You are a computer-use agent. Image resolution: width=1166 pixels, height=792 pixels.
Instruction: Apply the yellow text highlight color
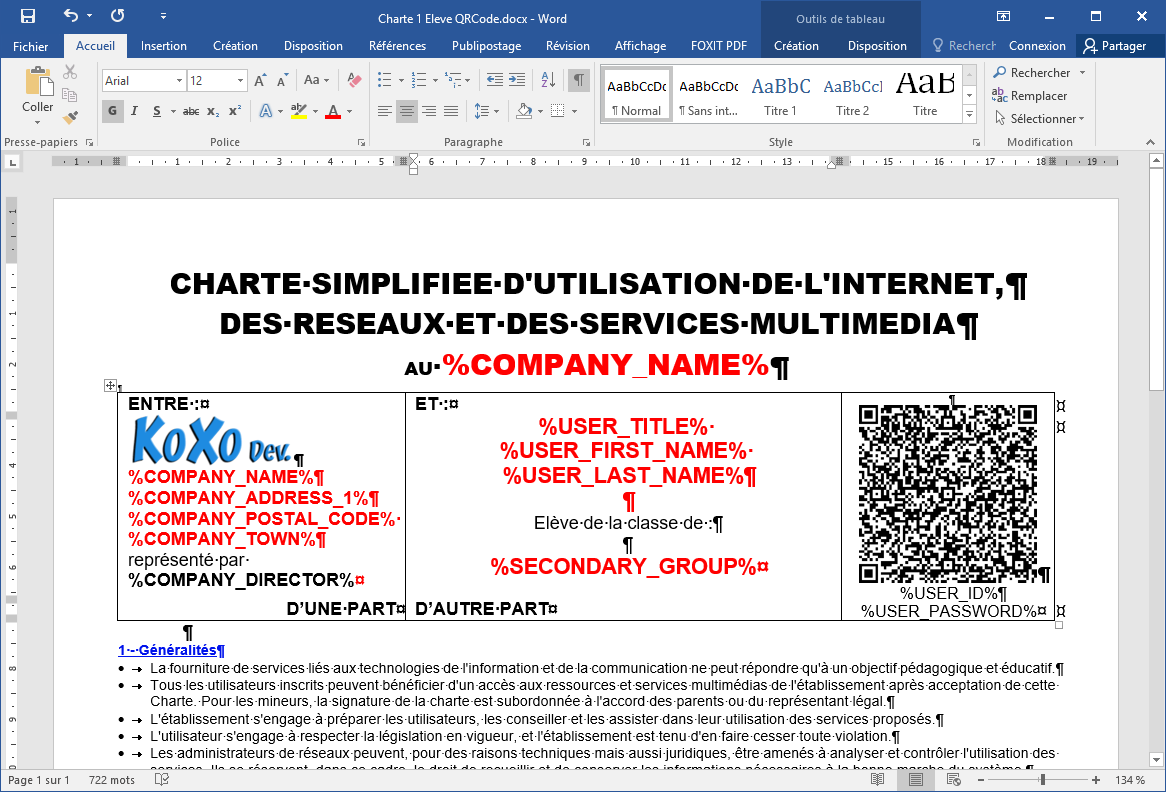298,112
